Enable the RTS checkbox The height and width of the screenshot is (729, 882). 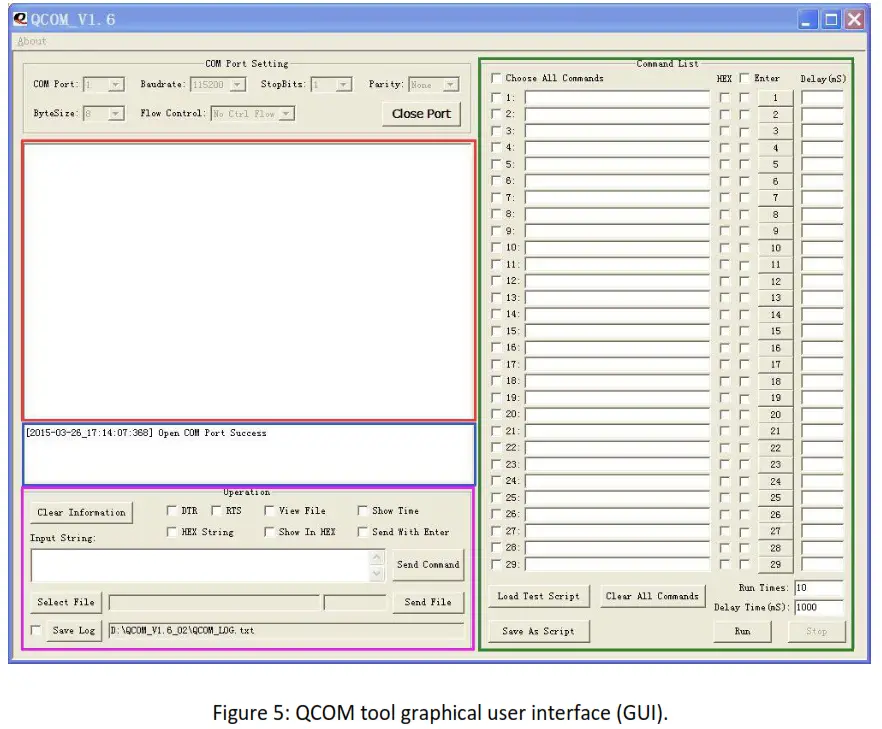tap(216, 510)
